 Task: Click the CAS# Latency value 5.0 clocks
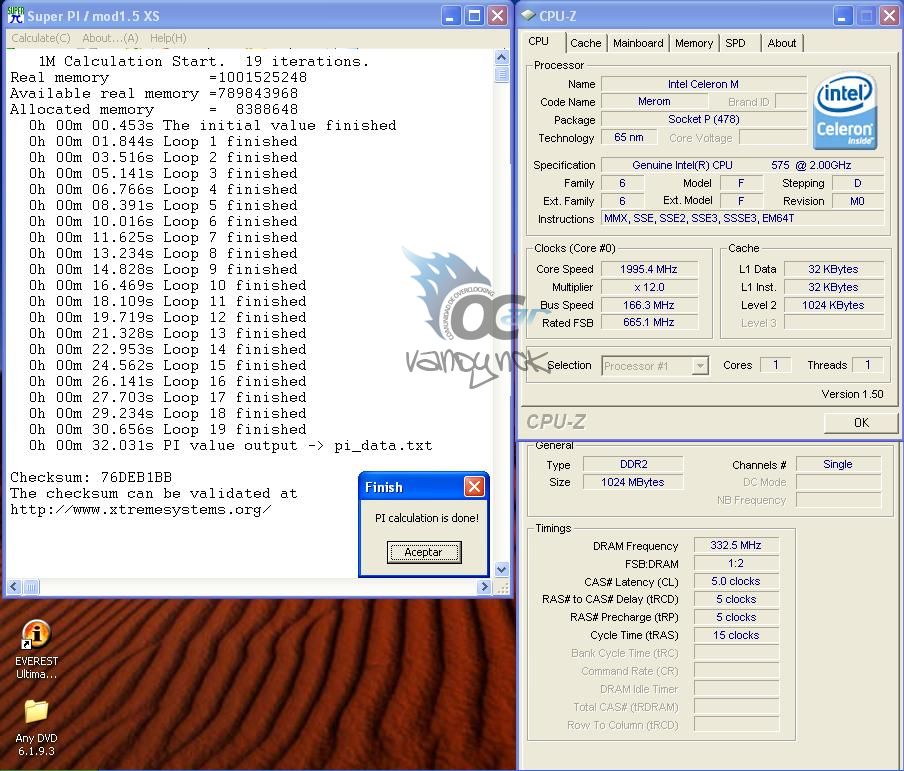click(736, 581)
